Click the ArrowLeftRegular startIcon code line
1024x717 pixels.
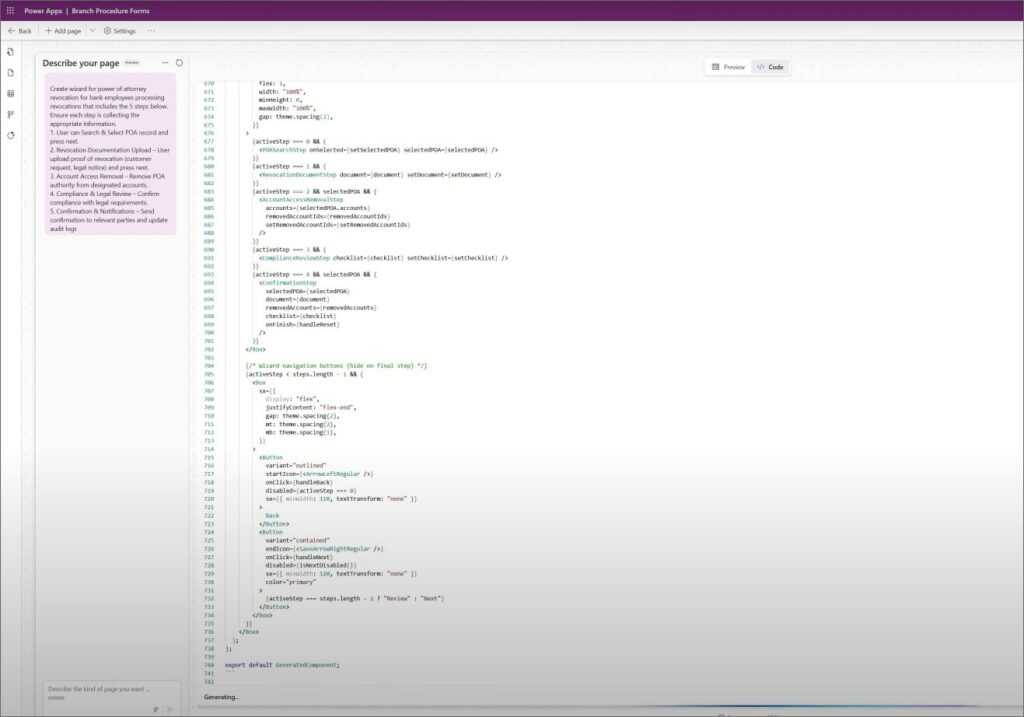[319, 474]
